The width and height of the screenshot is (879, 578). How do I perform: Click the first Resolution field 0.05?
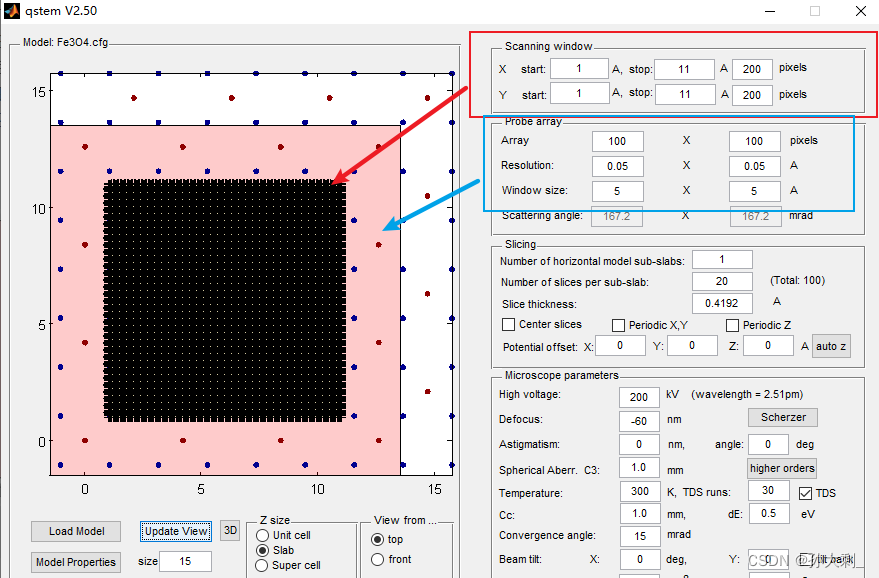(617, 166)
